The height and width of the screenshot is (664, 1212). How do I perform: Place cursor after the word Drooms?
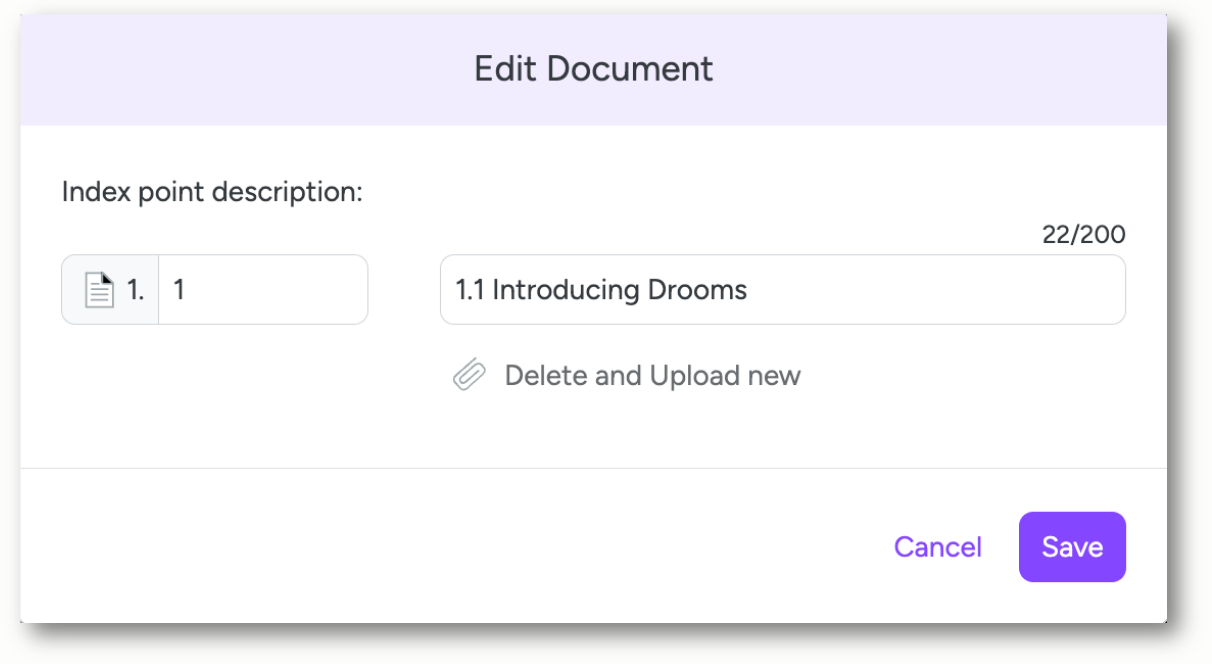coord(749,290)
